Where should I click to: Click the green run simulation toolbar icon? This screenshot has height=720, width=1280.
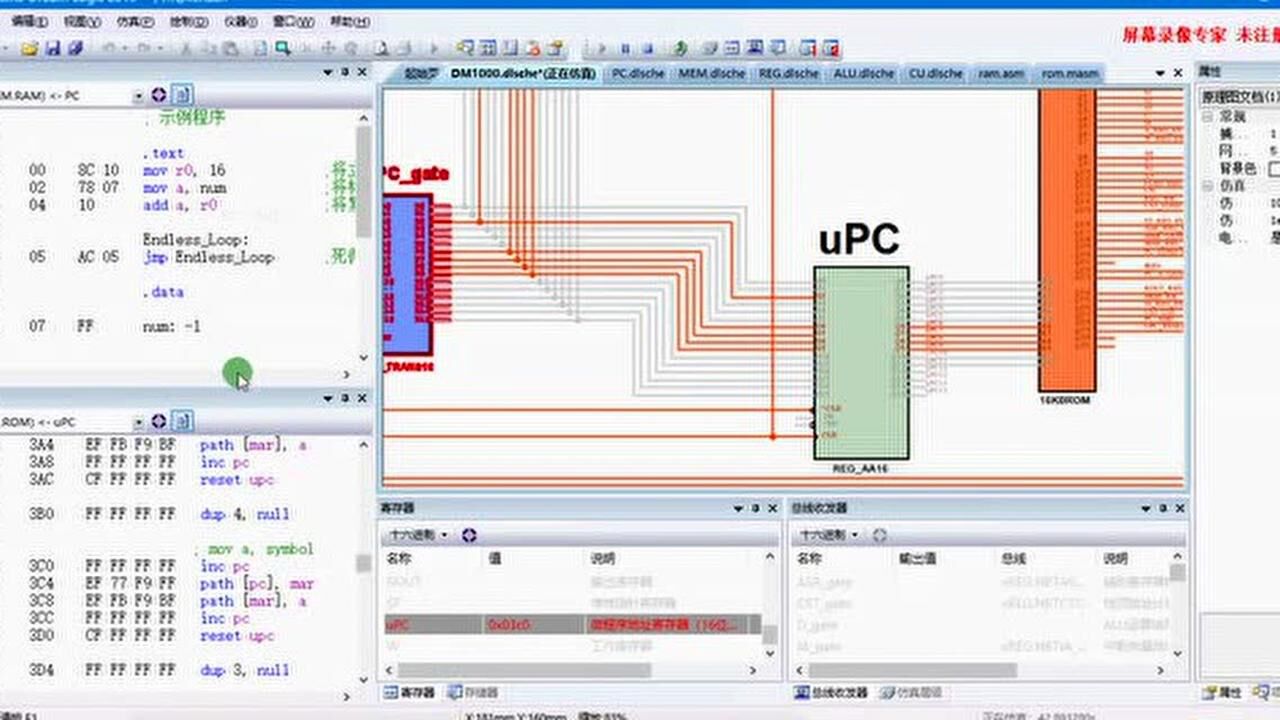tap(680, 48)
